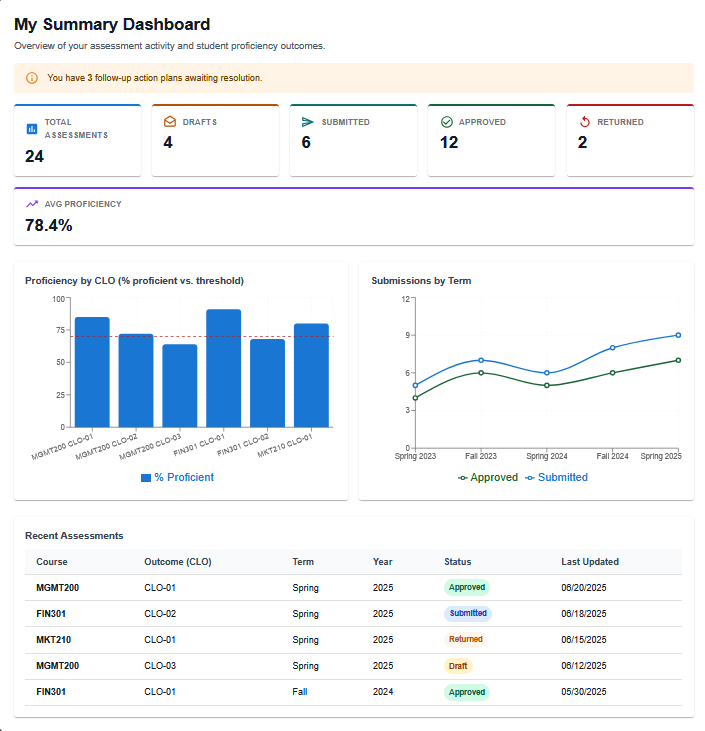The image size is (705, 731).
Task: Open the MKT210 course in Recent Assessments
Action: (x=54, y=640)
